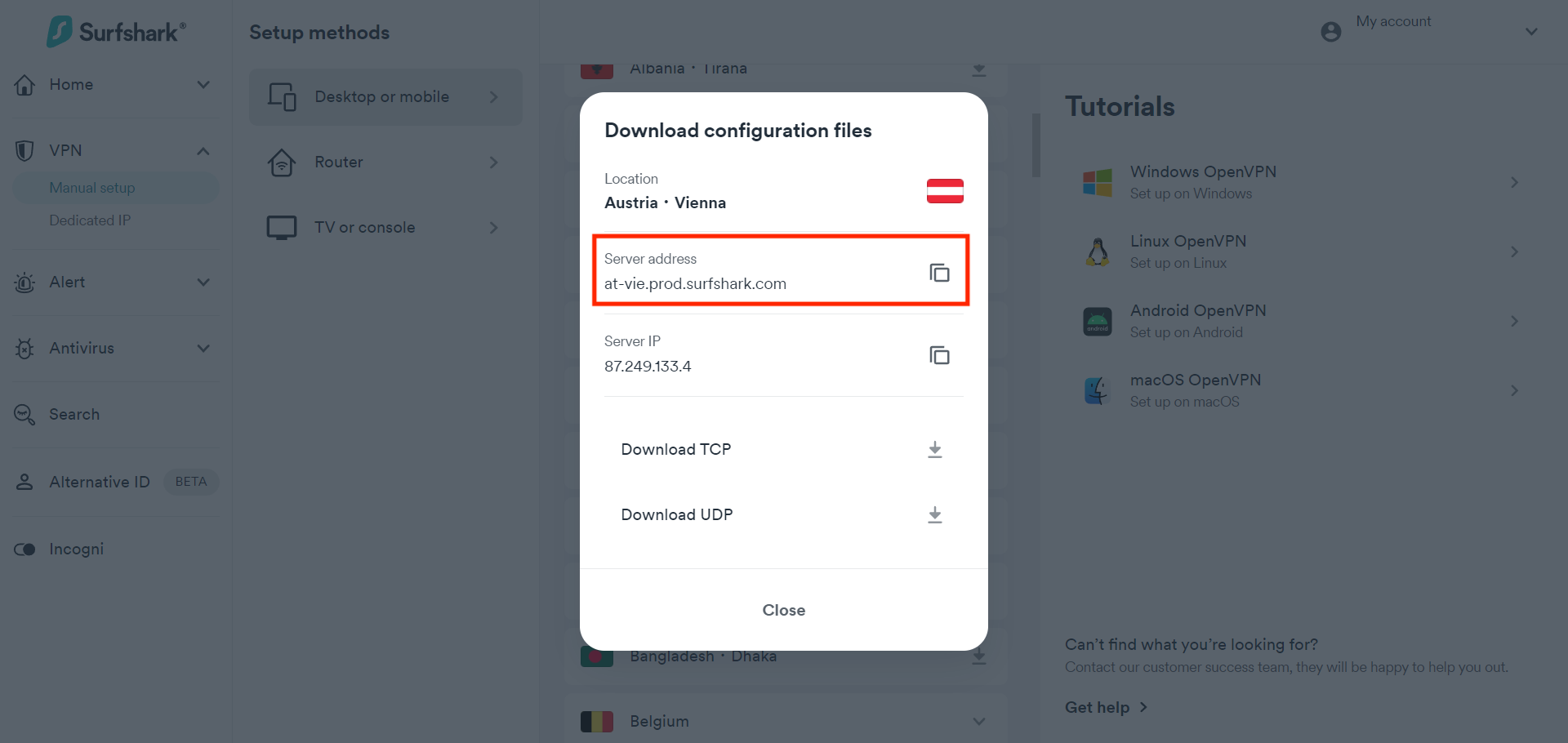Open the Windows OpenVPN tutorial
This screenshot has width=1568, height=743.
pyautogui.click(x=1202, y=182)
